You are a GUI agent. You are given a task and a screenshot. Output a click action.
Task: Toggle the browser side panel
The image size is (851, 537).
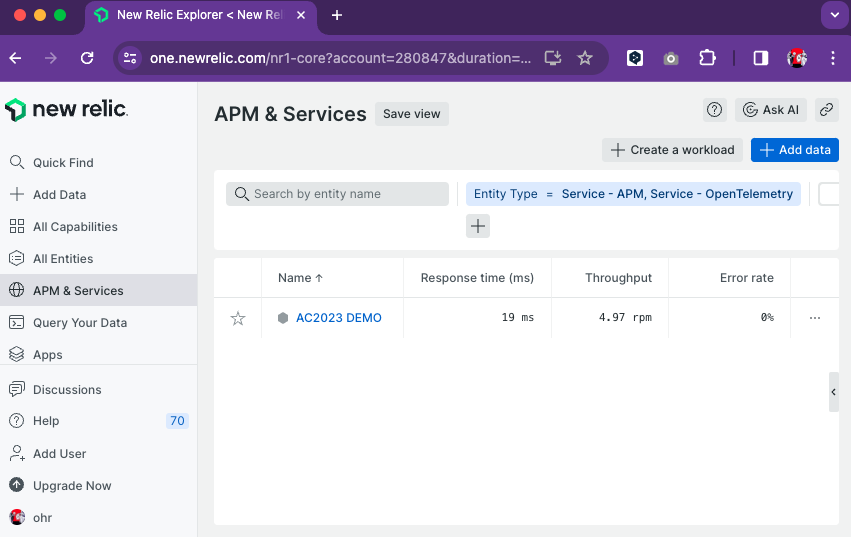[760, 58]
